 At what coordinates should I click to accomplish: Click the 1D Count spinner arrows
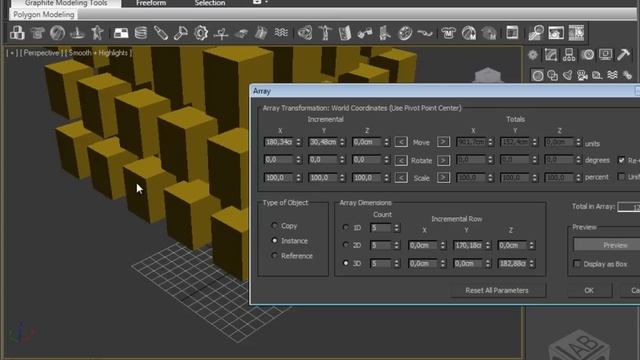(396, 228)
